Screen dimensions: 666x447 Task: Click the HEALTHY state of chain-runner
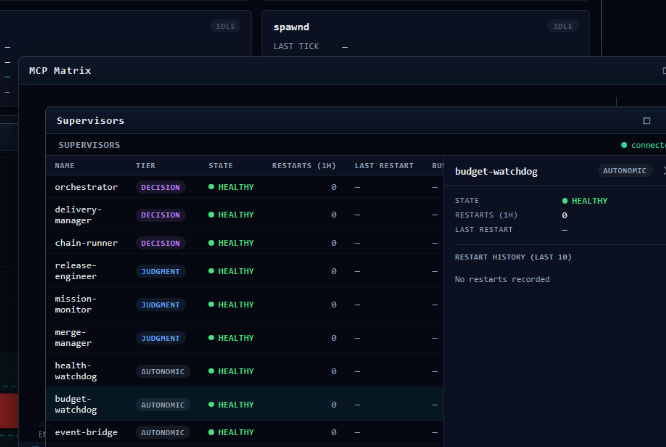(x=231, y=243)
